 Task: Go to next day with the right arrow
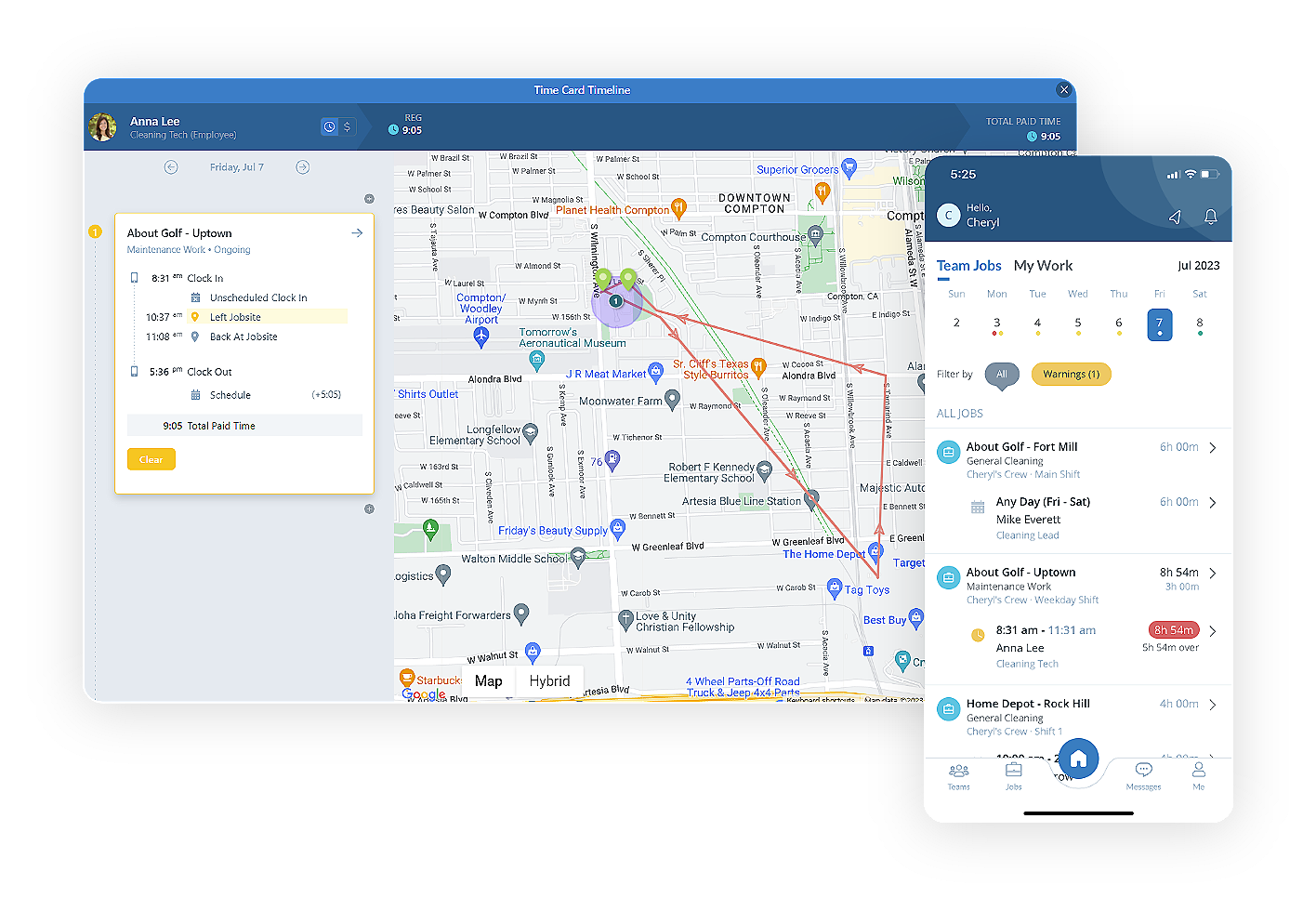(303, 166)
